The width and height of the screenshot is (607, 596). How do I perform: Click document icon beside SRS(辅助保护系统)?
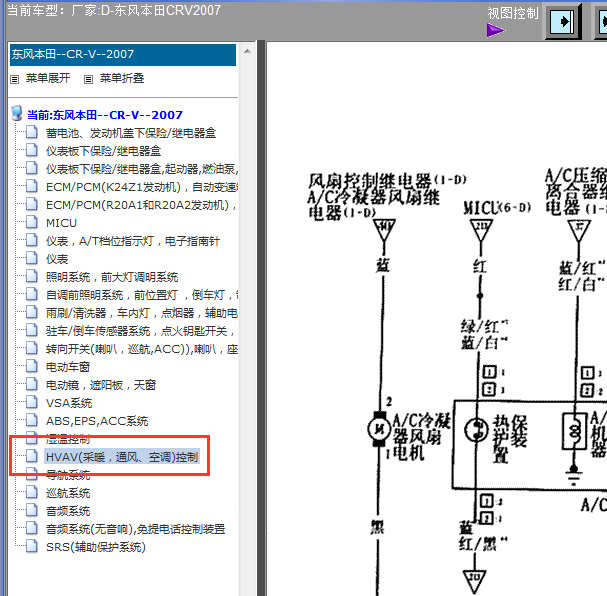[32, 546]
